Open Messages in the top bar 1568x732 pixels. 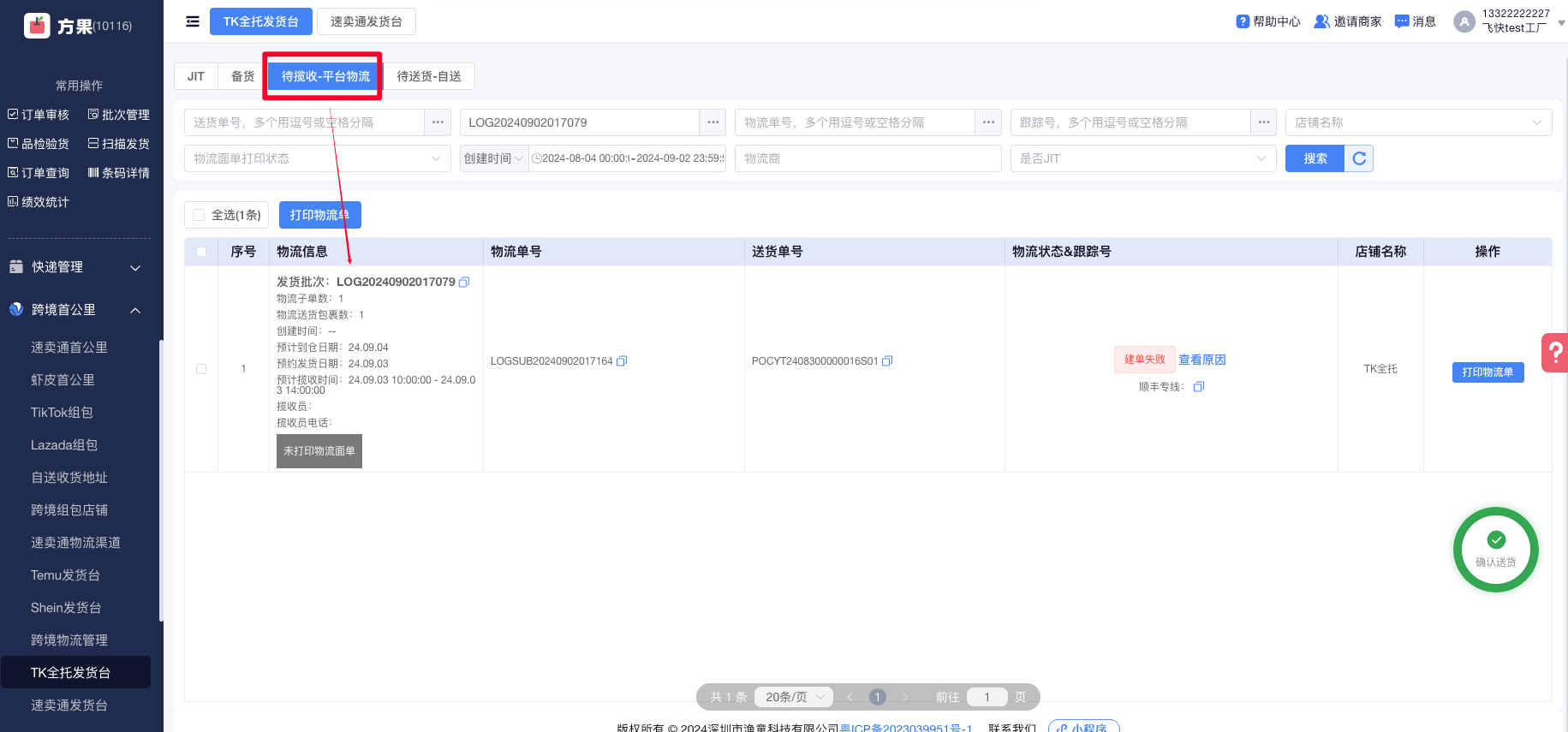click(x=1415, y=21)
